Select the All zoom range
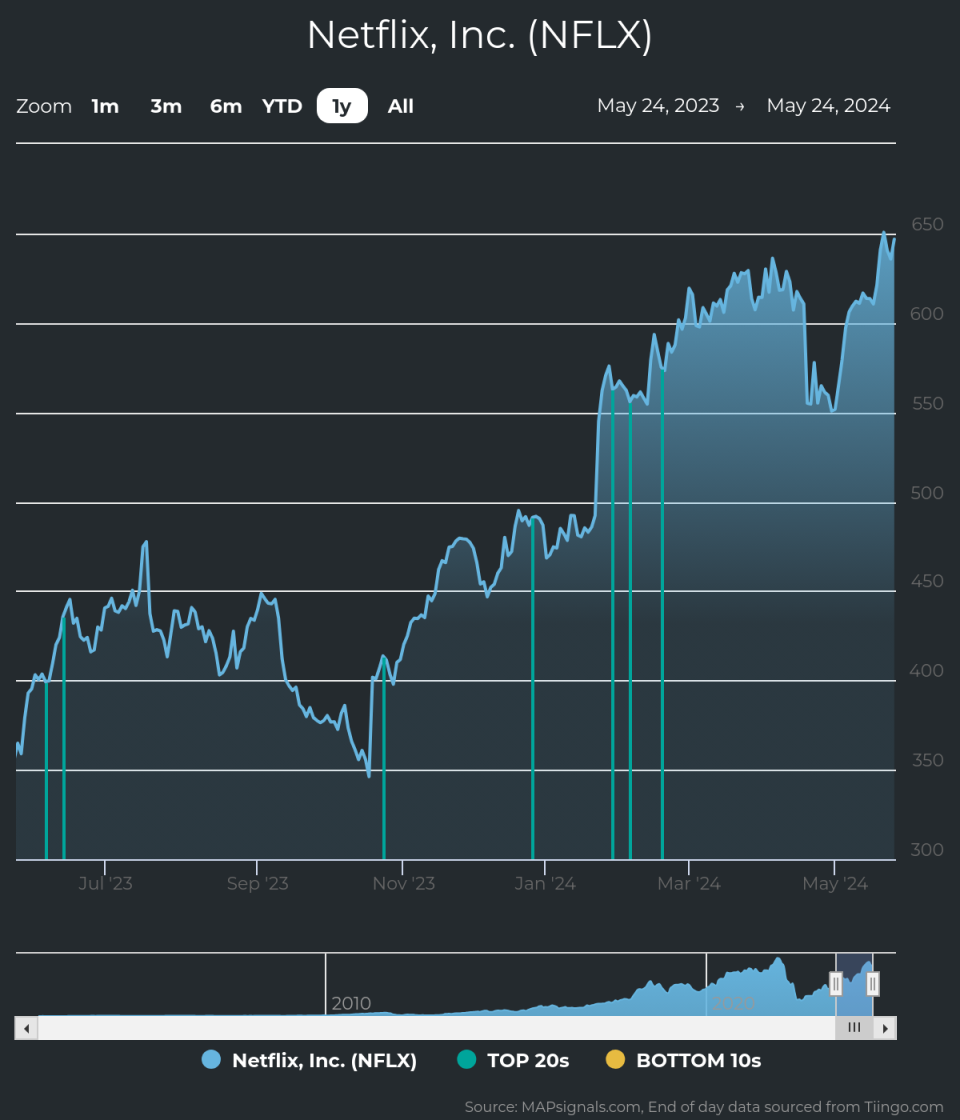Screen dimensions: 960x1120 point(401,106)
